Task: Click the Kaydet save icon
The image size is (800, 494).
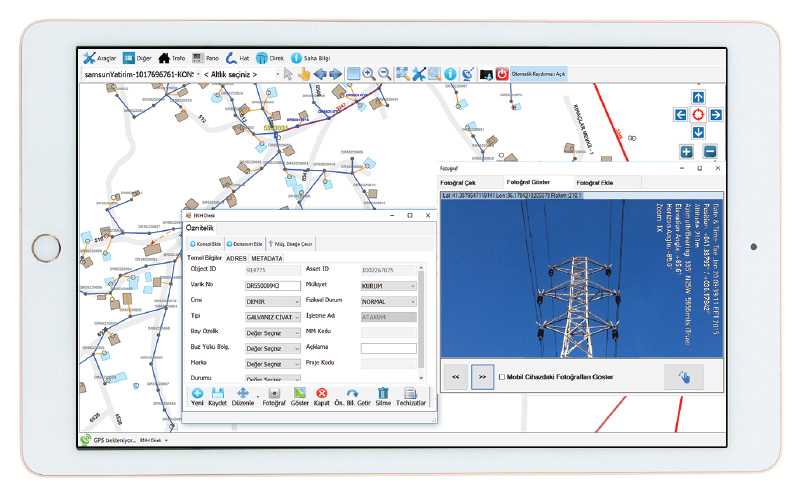Action: 218,397
